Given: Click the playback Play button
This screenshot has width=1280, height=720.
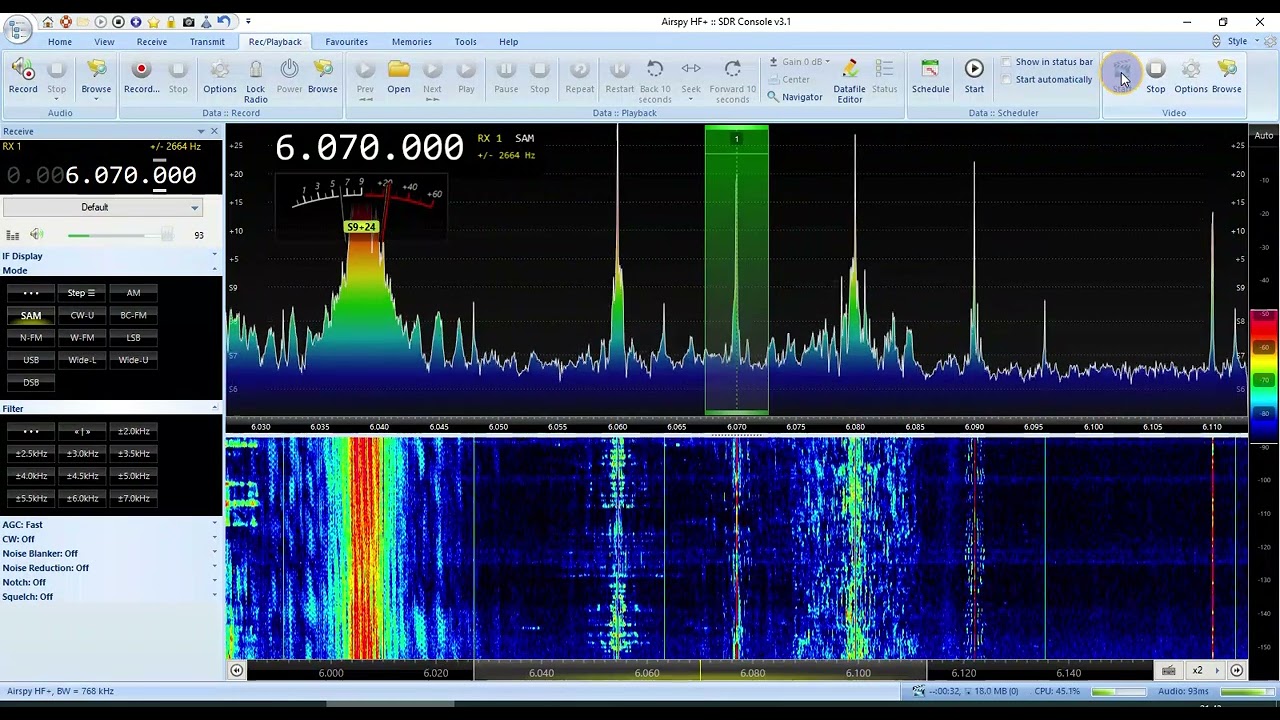Looking at the screenshot, I should (x=466, y=76).
